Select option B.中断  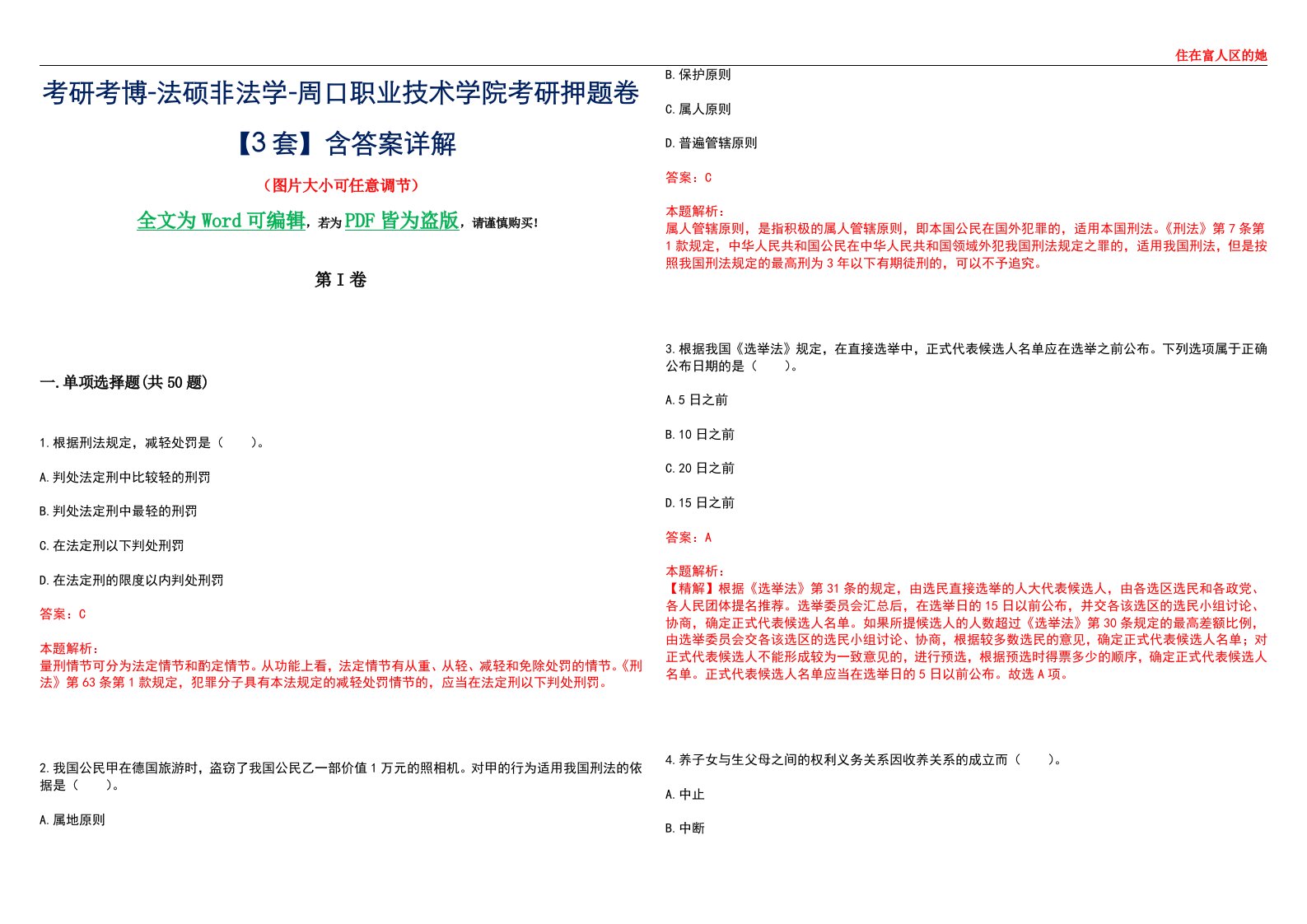pyautogui.click(x=685, y=828)
